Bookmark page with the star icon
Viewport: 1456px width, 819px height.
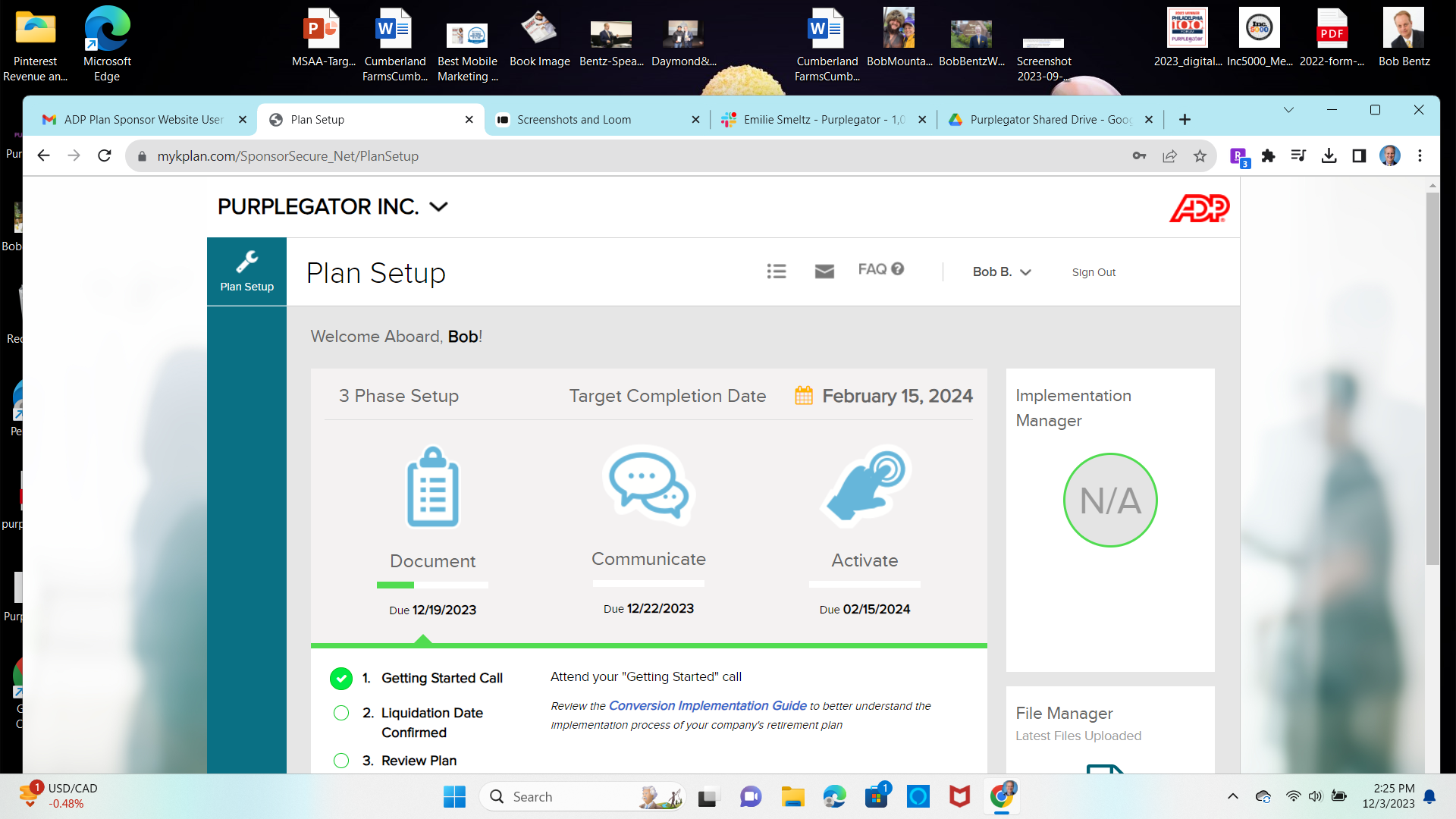click(x=1200, y=156)
